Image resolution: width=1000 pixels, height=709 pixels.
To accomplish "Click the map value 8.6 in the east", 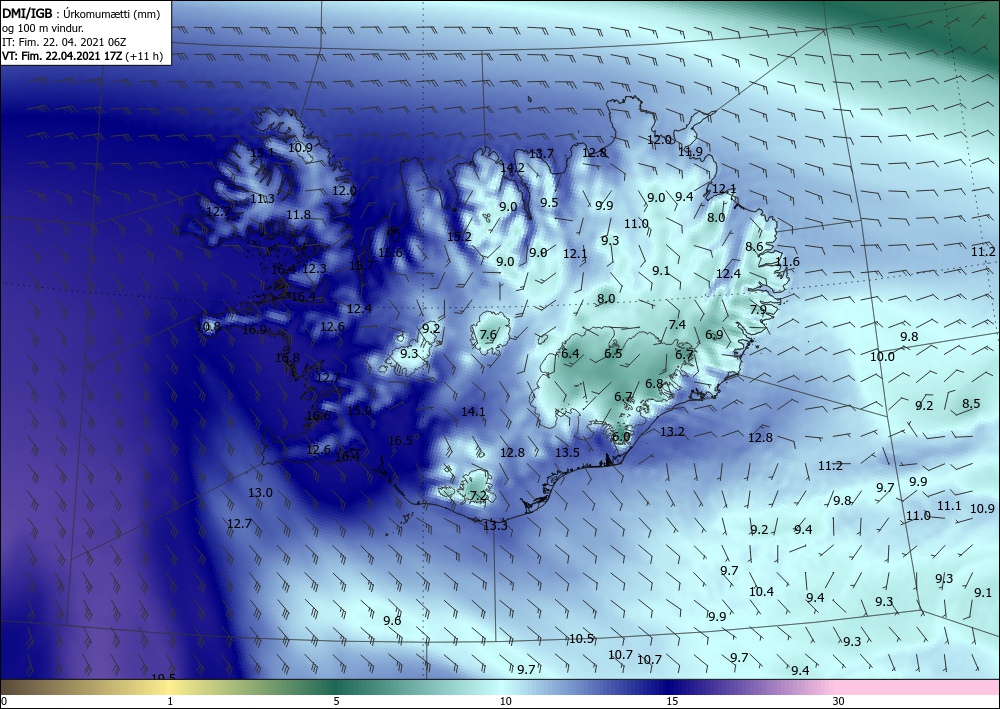I will pyautogui.click(x=754, y=247).
